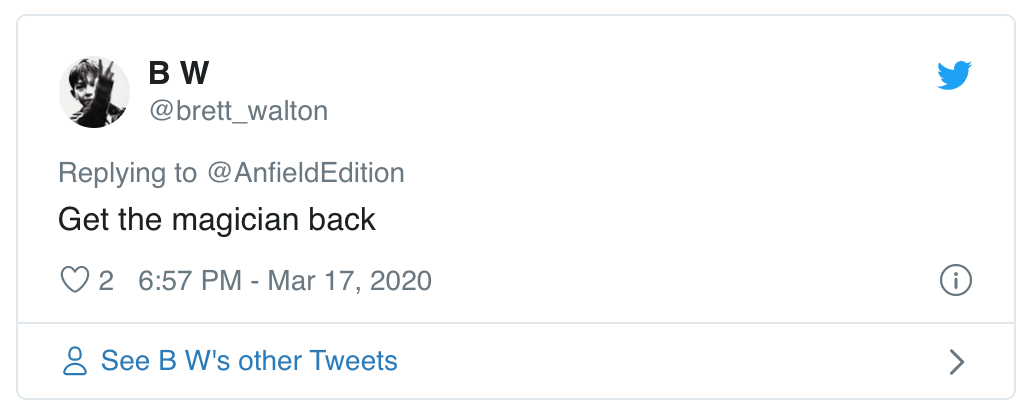Screen dimensions: 1034x412
Task: Click the Twitter bird logo
Action: [954, 76]
